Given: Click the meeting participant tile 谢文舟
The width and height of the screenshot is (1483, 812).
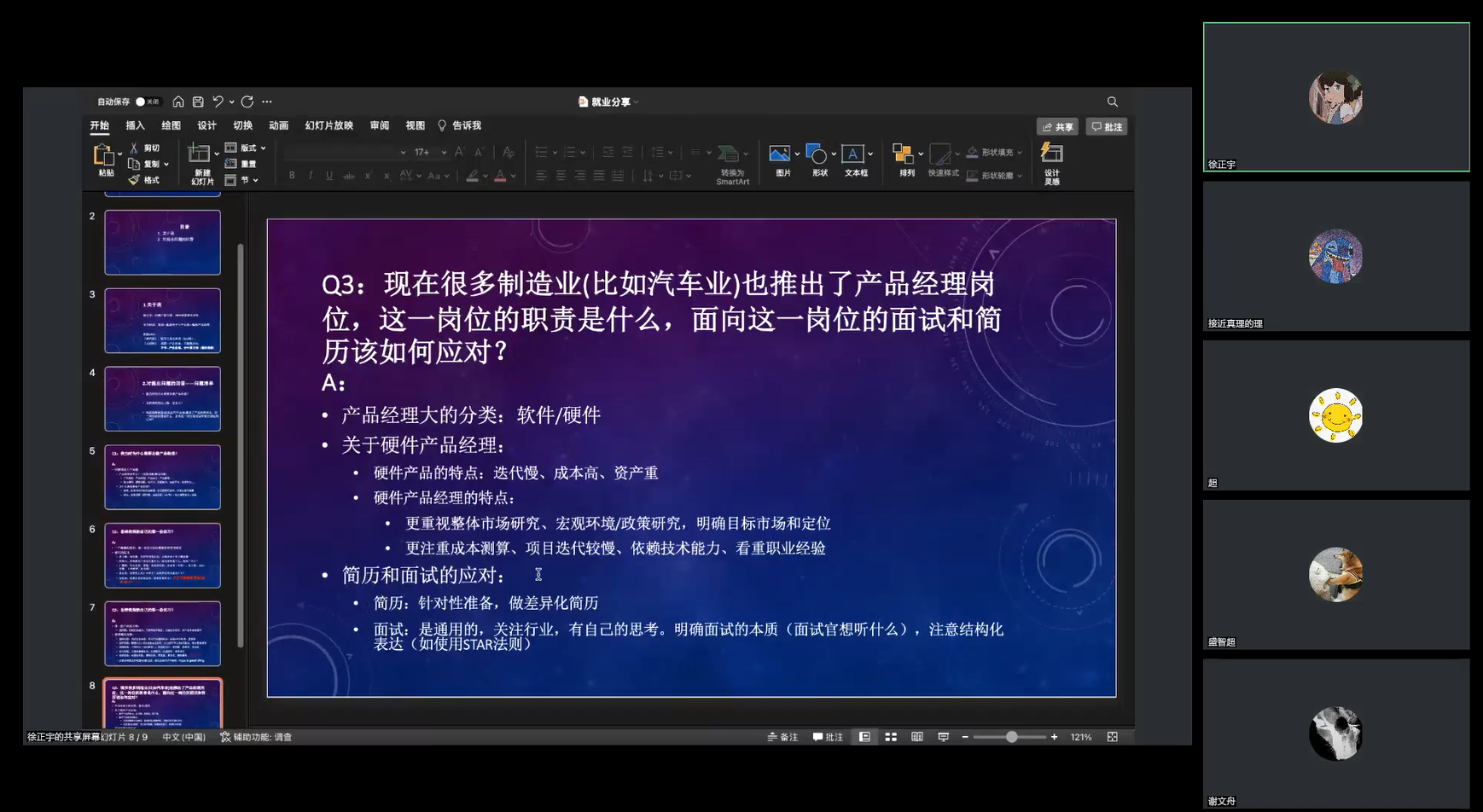Looking at the screenshot, I should coord(1336,734).
